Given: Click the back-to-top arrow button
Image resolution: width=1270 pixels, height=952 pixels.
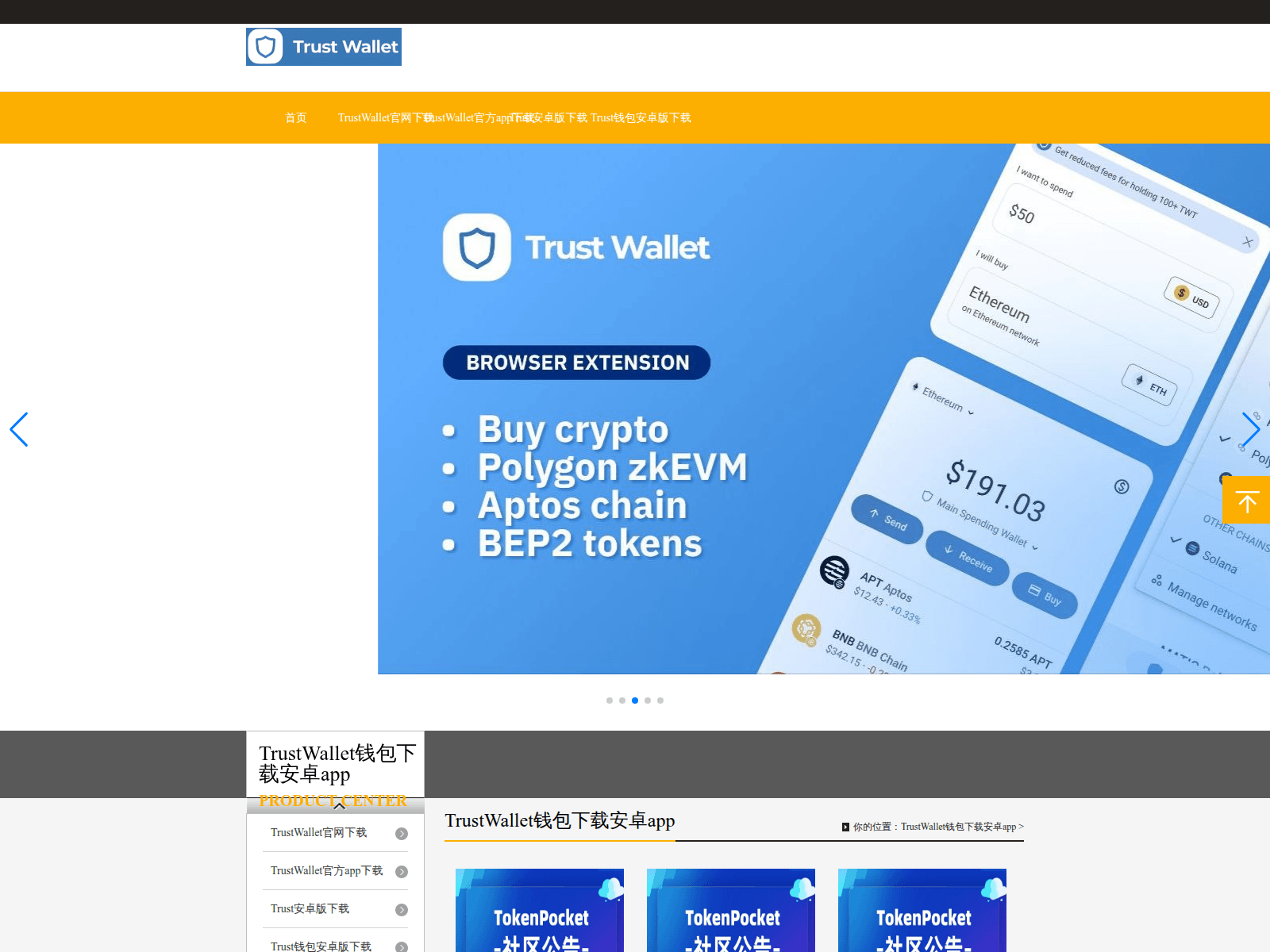Looking at the screenshot, I should [1246, 500].
